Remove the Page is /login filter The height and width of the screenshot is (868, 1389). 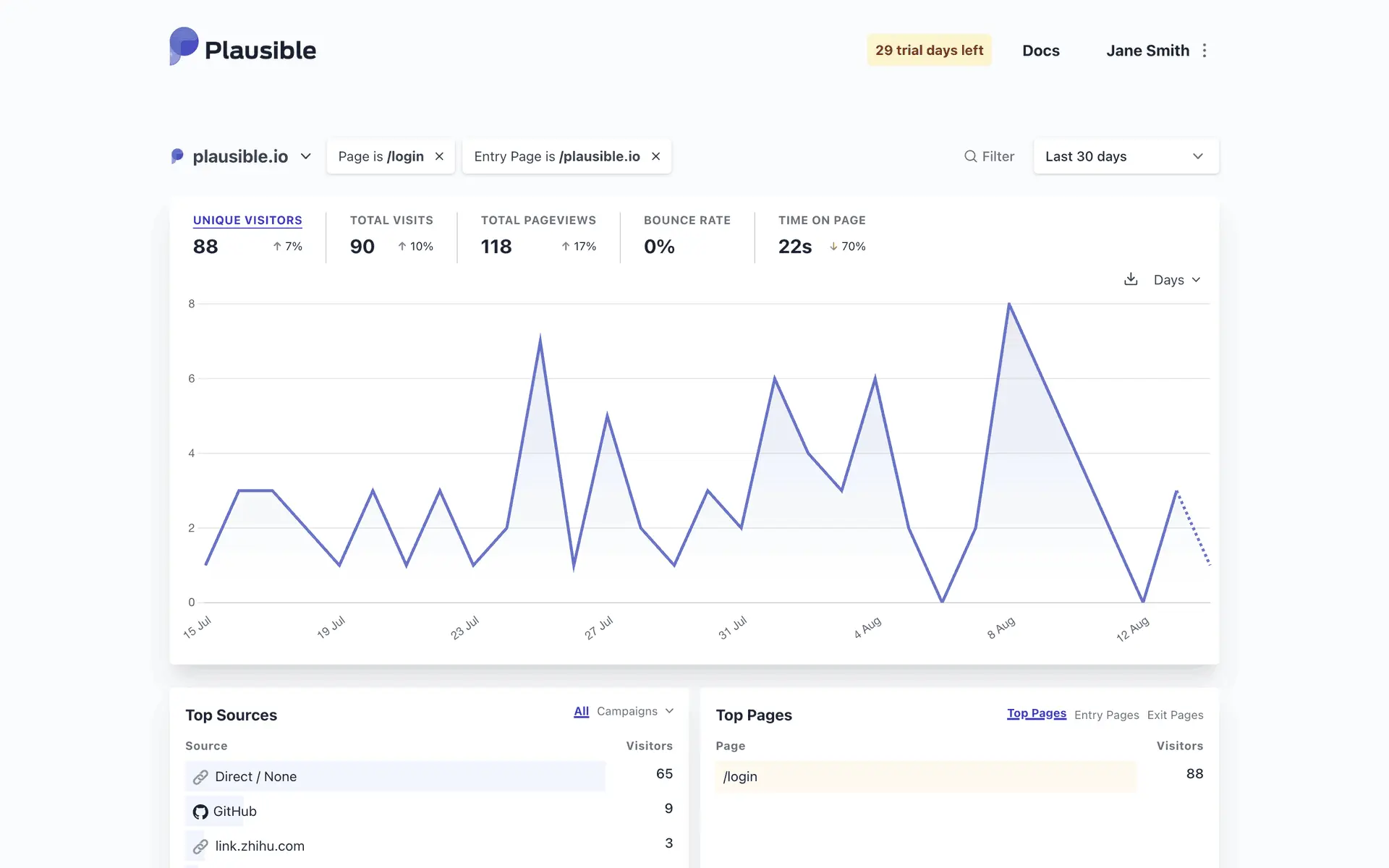click(439, 156)
